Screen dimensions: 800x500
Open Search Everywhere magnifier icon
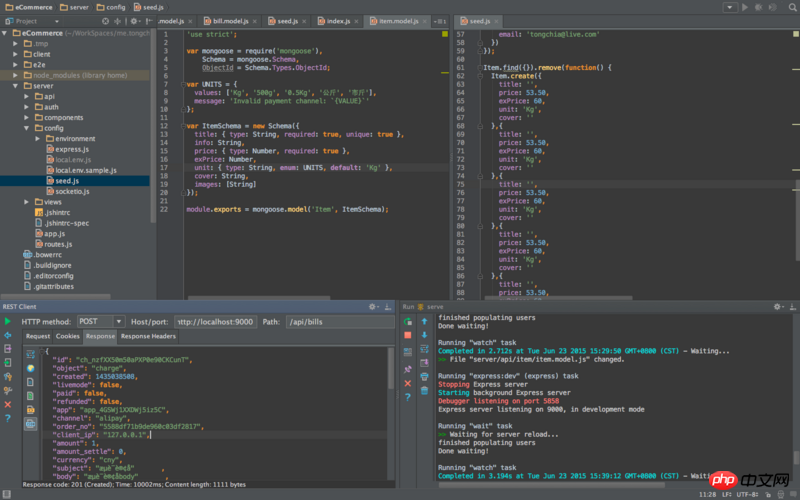point(792,7)
